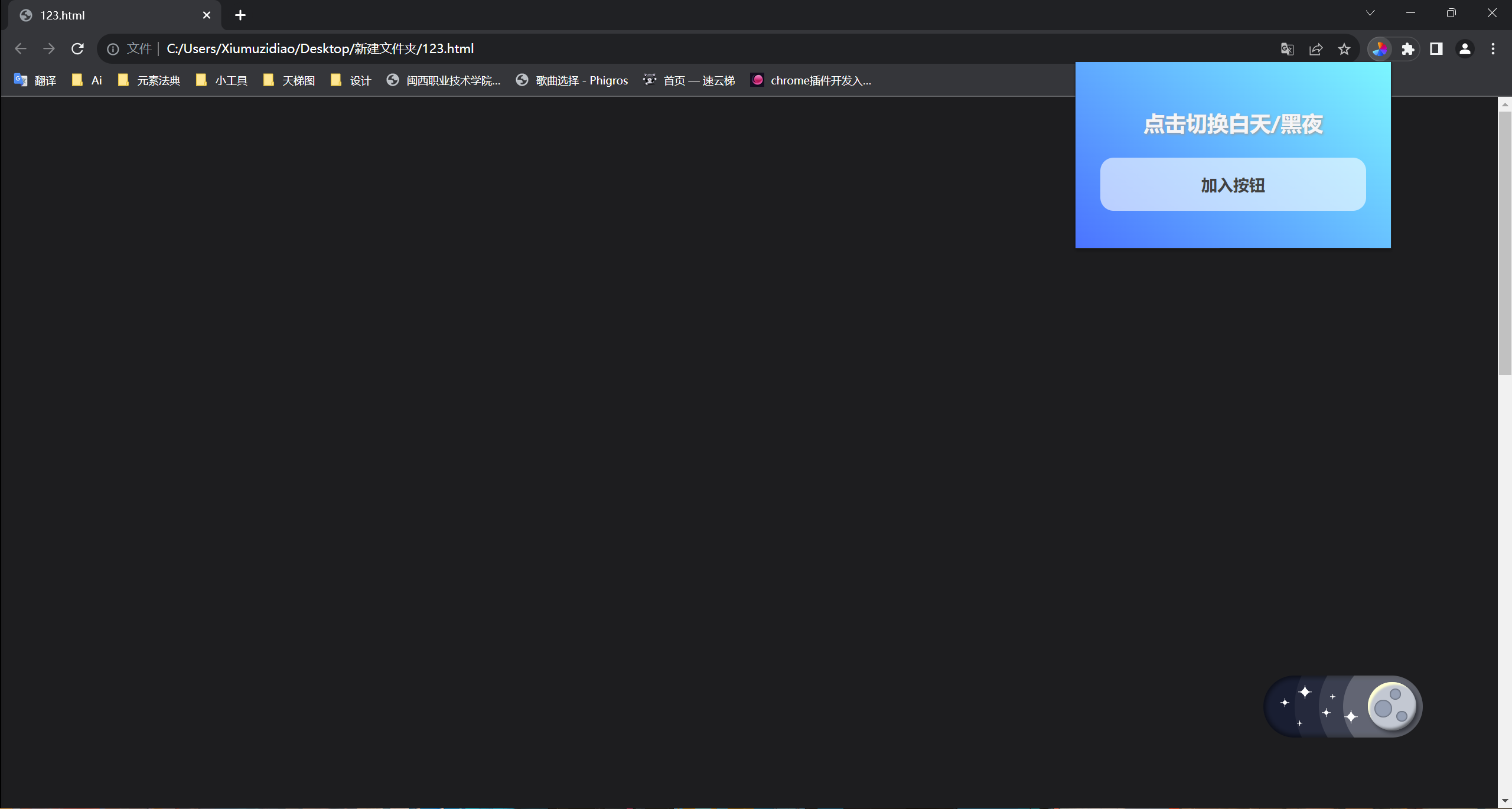Toggle the day/night moon switch
This screenshot has height=809, width=1512.
[x=1342, y=706]
